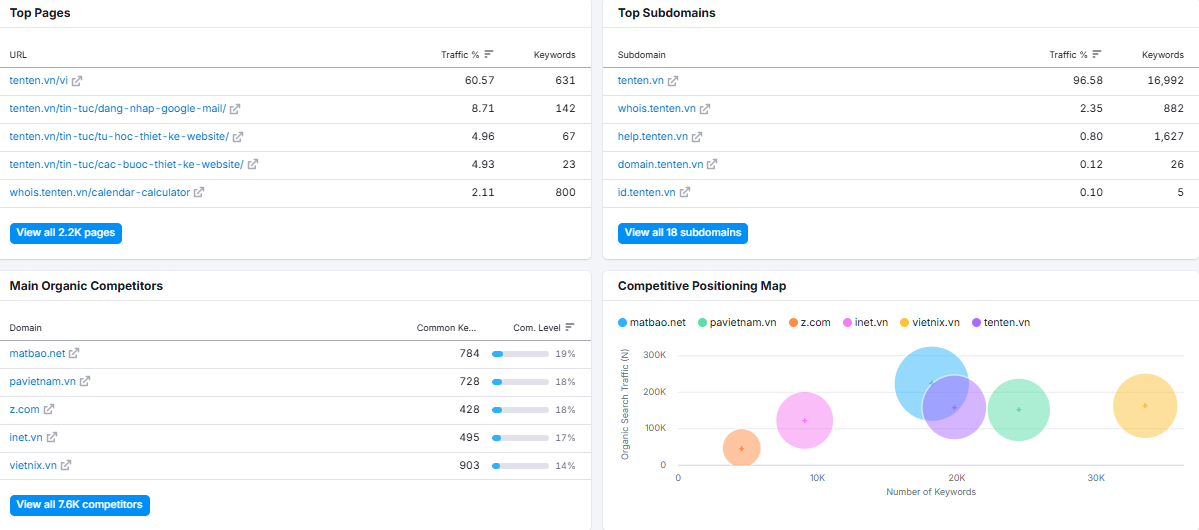
Task: Hide inet.vn series via legend
Action: tap(865, 323)
